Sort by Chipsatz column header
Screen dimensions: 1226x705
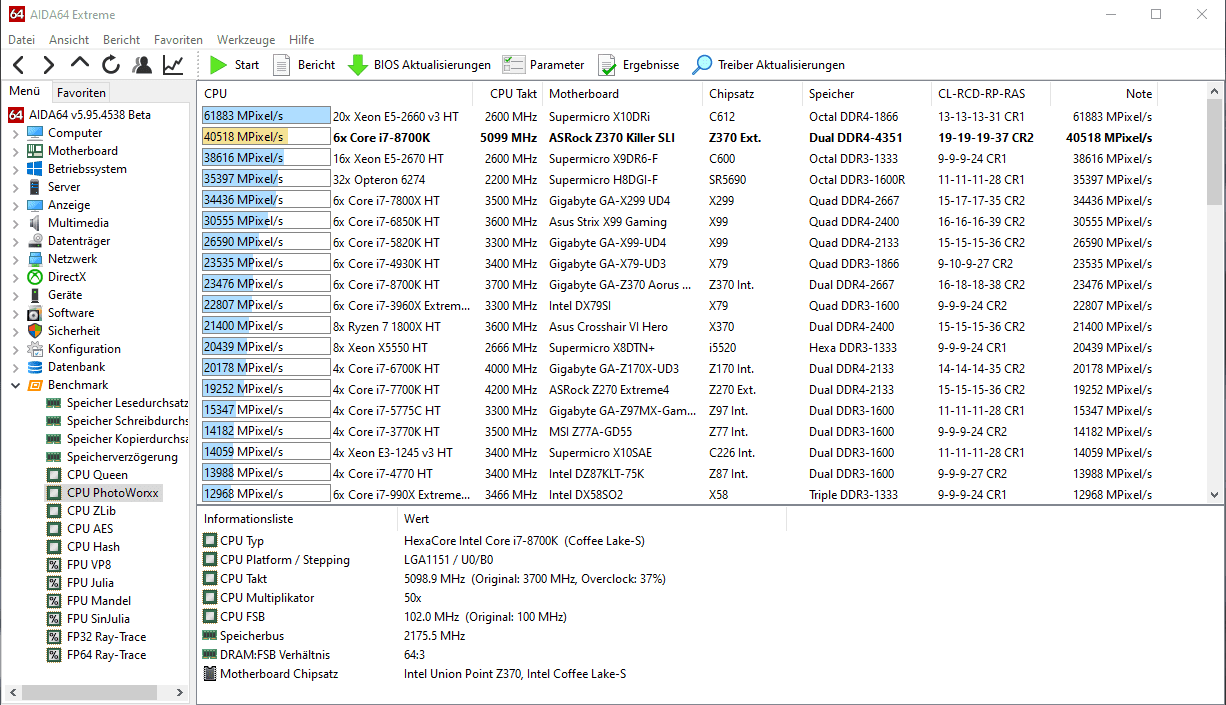tap(752, 94)
